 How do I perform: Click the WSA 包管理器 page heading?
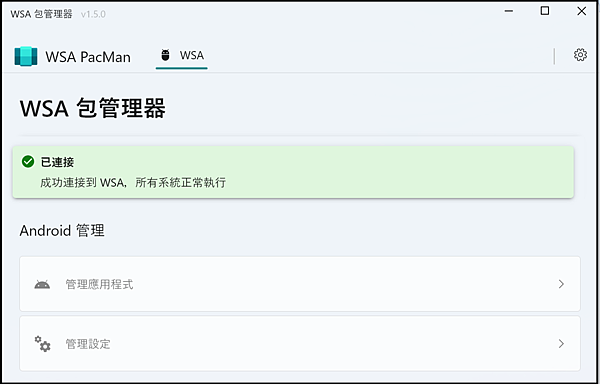(x=93, y=108)
